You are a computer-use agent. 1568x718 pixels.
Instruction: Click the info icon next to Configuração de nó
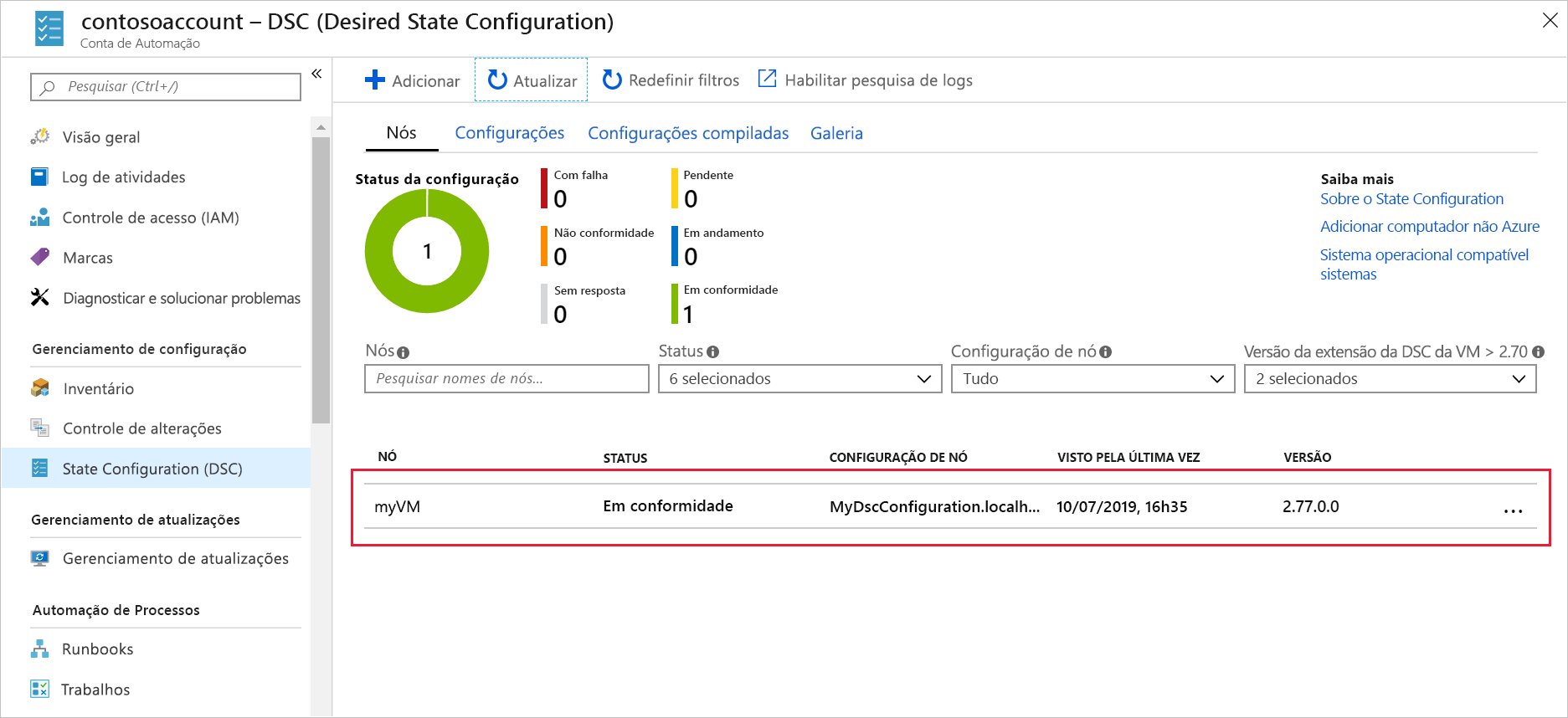tap(1106, 352)
